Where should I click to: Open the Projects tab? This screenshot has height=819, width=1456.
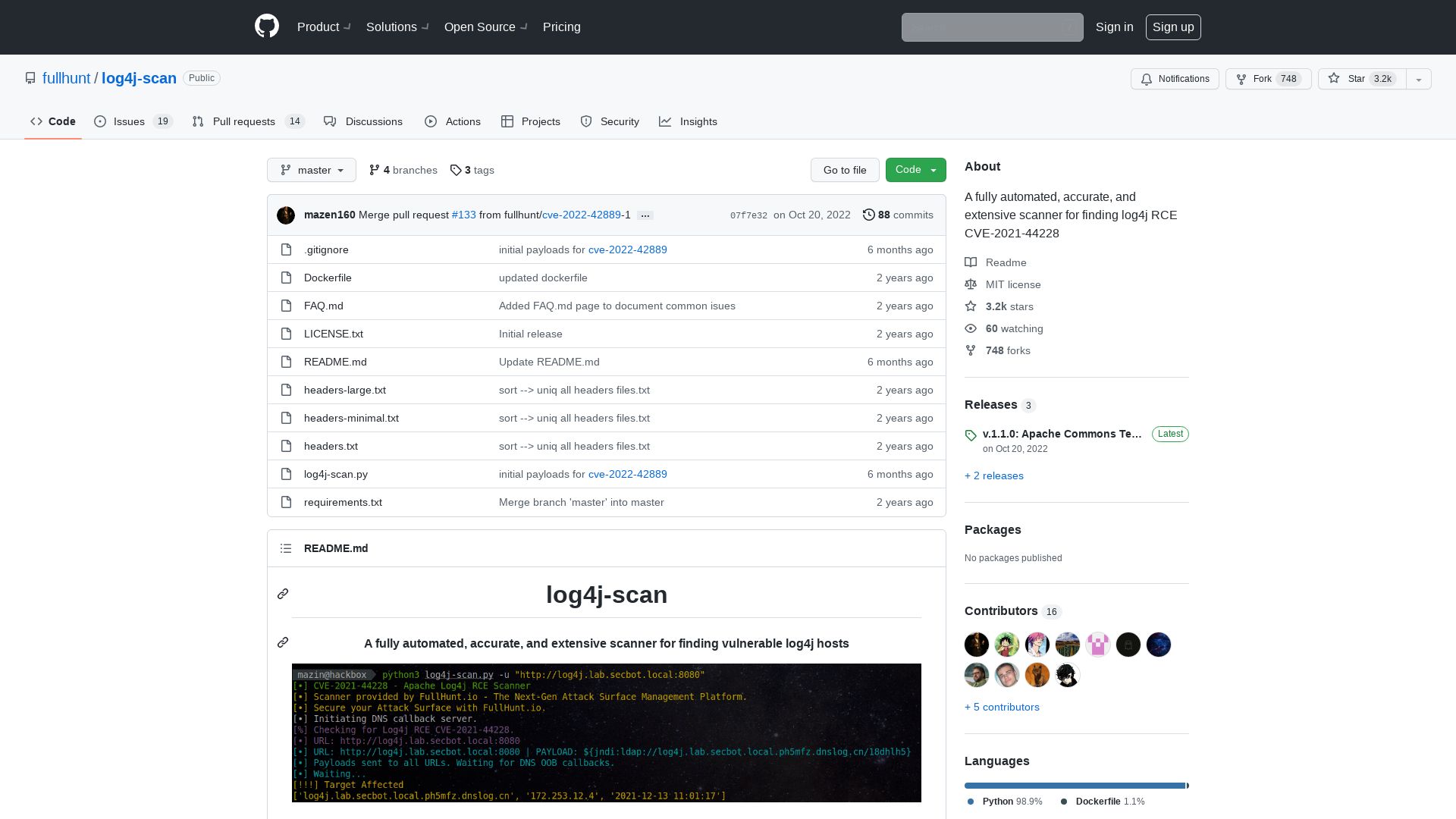[531, 121]
